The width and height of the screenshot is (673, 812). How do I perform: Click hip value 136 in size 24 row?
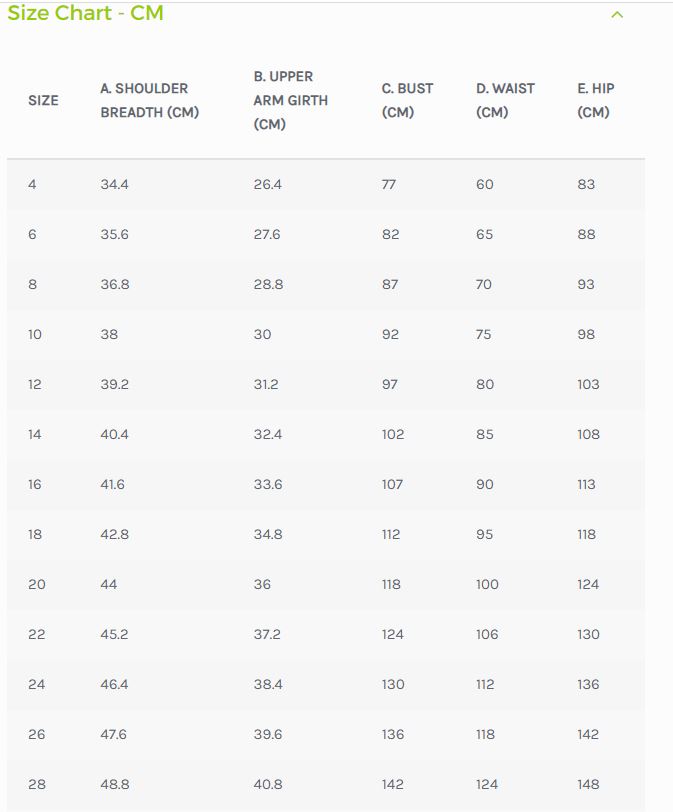(x=588, y=684)
